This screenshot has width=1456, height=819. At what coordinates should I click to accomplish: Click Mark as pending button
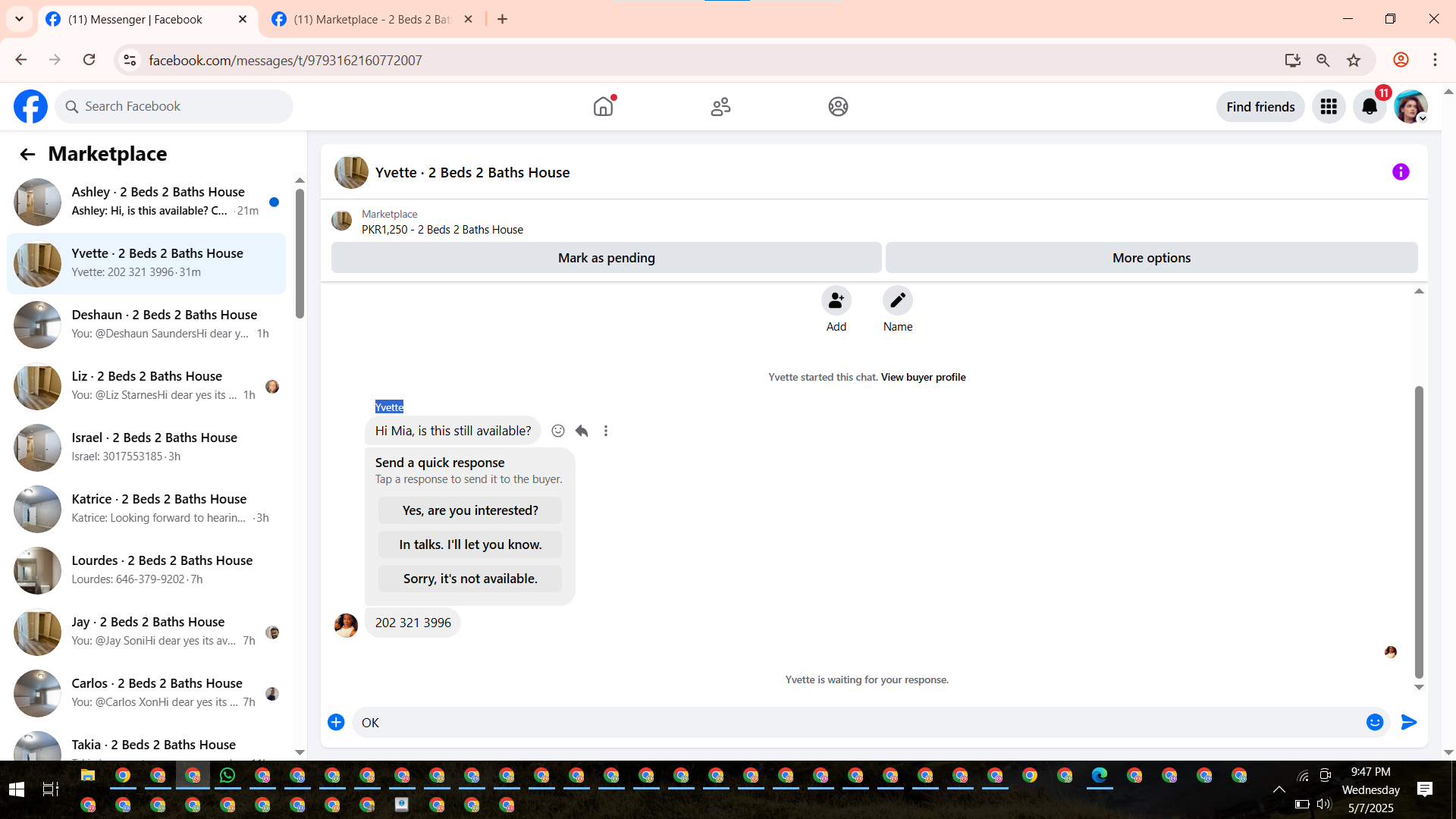pos(606,258)
